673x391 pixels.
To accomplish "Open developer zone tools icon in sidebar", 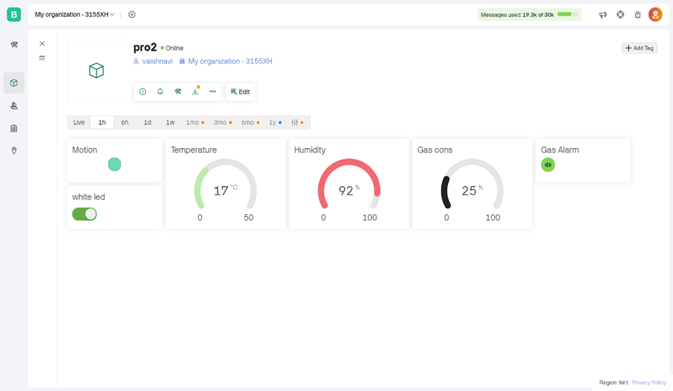I will [14, 45].
